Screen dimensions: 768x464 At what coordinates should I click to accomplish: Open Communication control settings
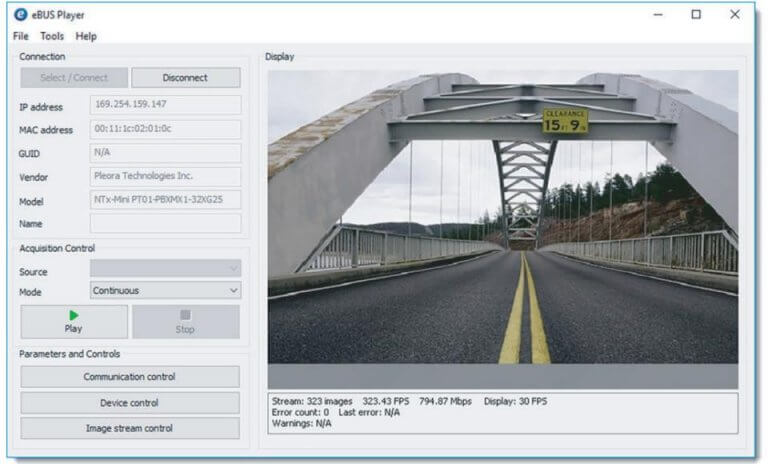coord(130,377)
